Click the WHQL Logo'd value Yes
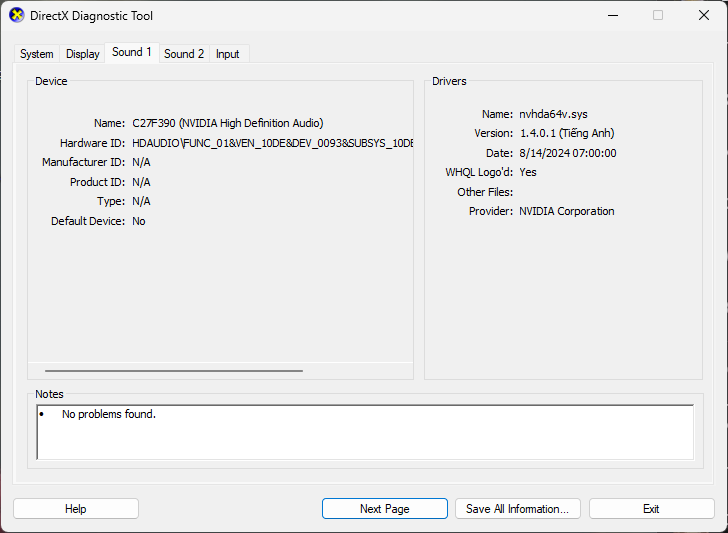This screenshot has height=533, width=728. tap(528, 172)
